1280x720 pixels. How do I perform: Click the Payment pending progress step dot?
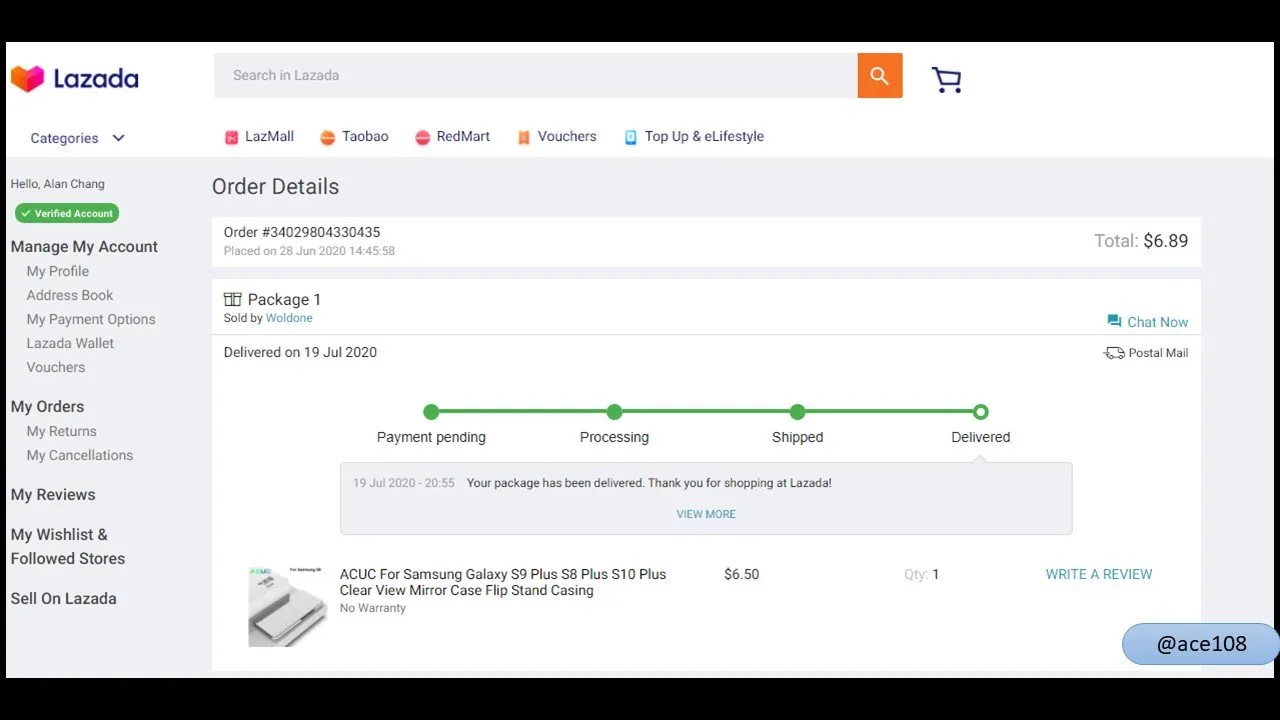coord(431,412)
